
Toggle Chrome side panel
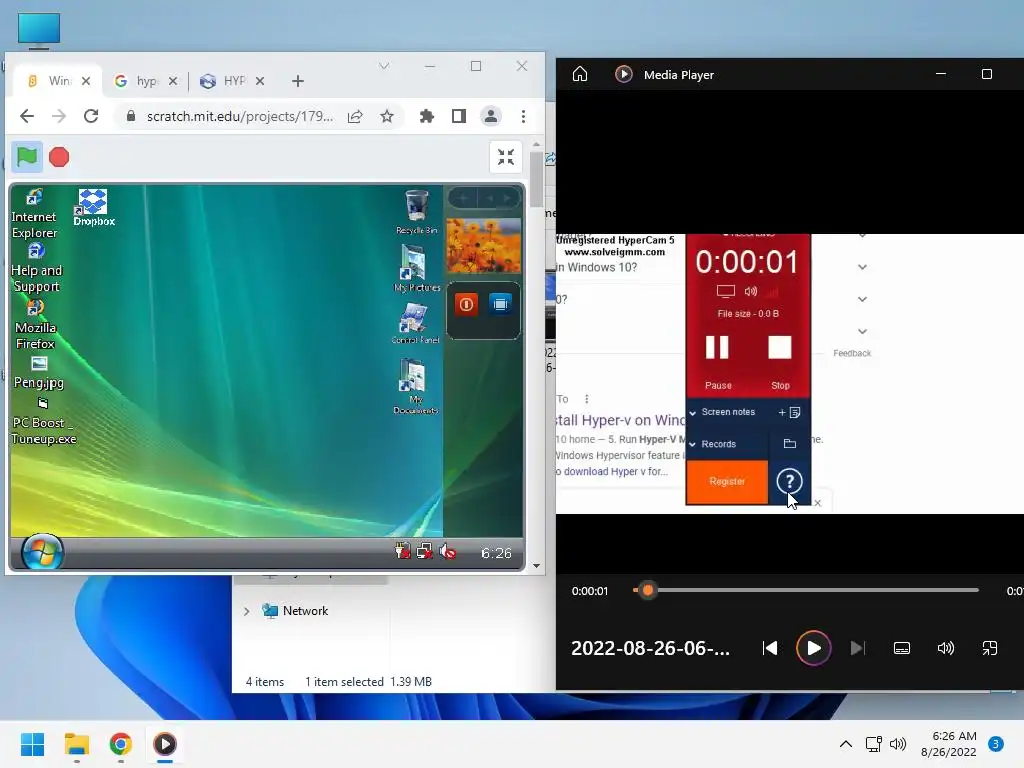click(x=458, y=116)
